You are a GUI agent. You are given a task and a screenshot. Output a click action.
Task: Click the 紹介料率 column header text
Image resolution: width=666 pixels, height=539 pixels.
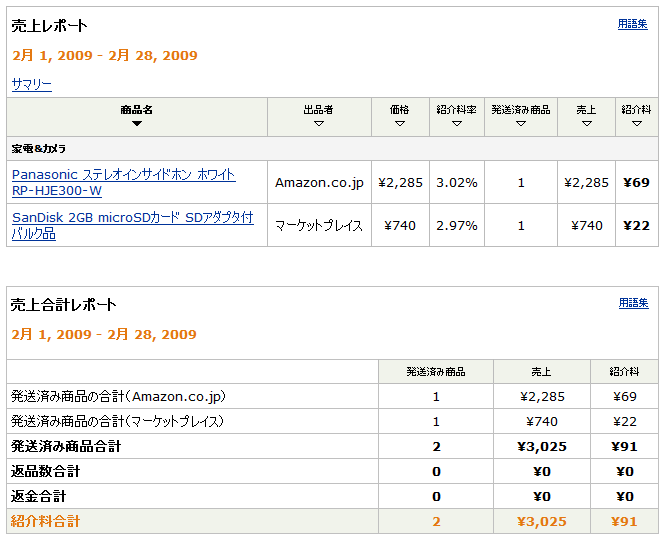click(456, 109)
